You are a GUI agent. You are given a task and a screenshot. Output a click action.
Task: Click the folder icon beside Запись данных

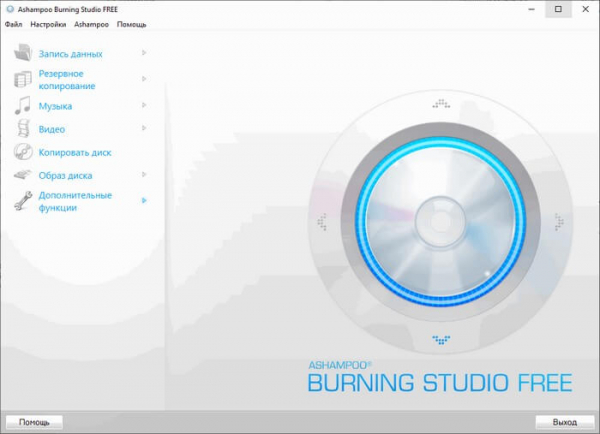23,52
